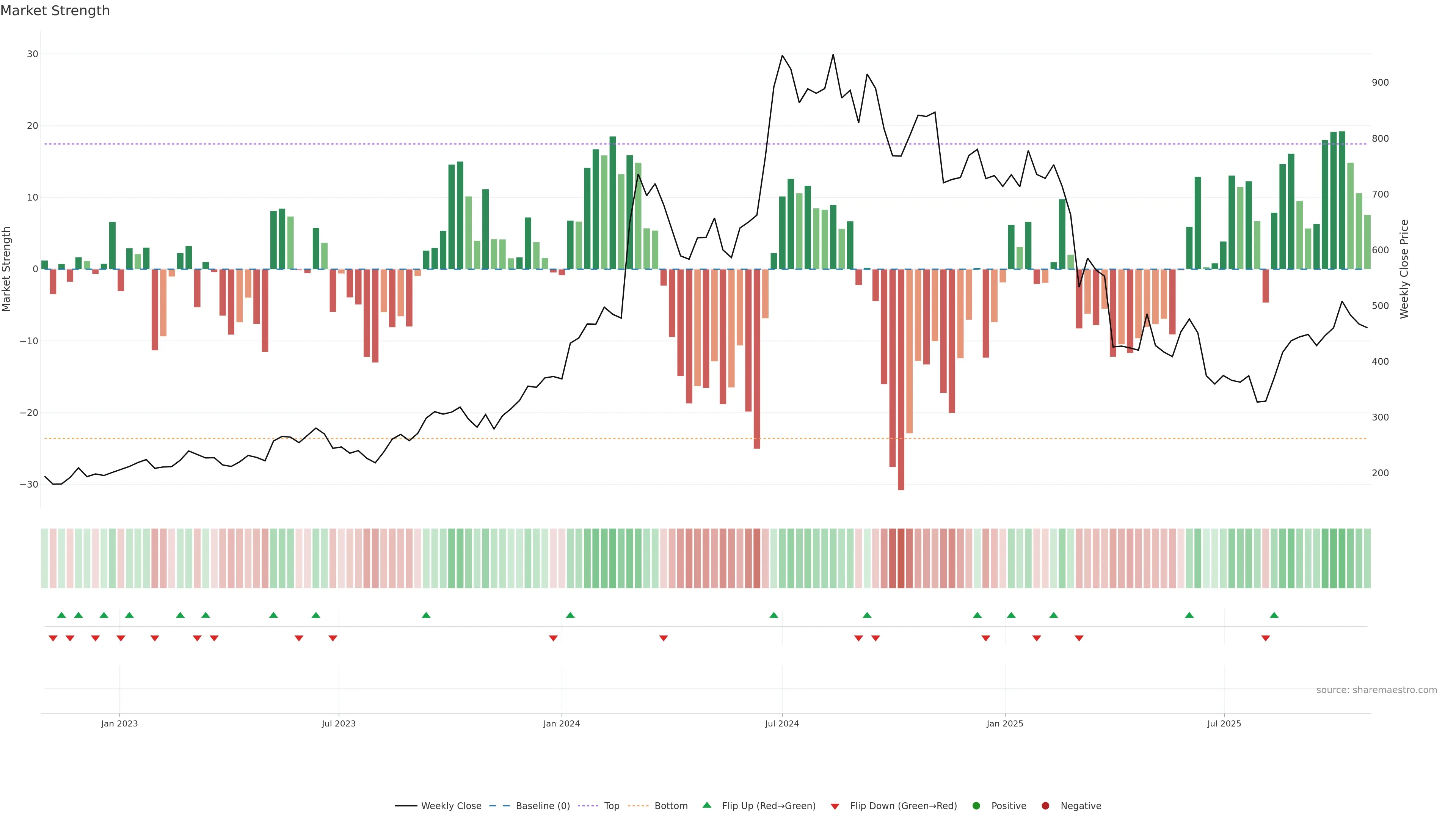Screen dimensions: 1456x819
Task: Click the Weekly Close Price axis title
Action: pos(1404,269)
